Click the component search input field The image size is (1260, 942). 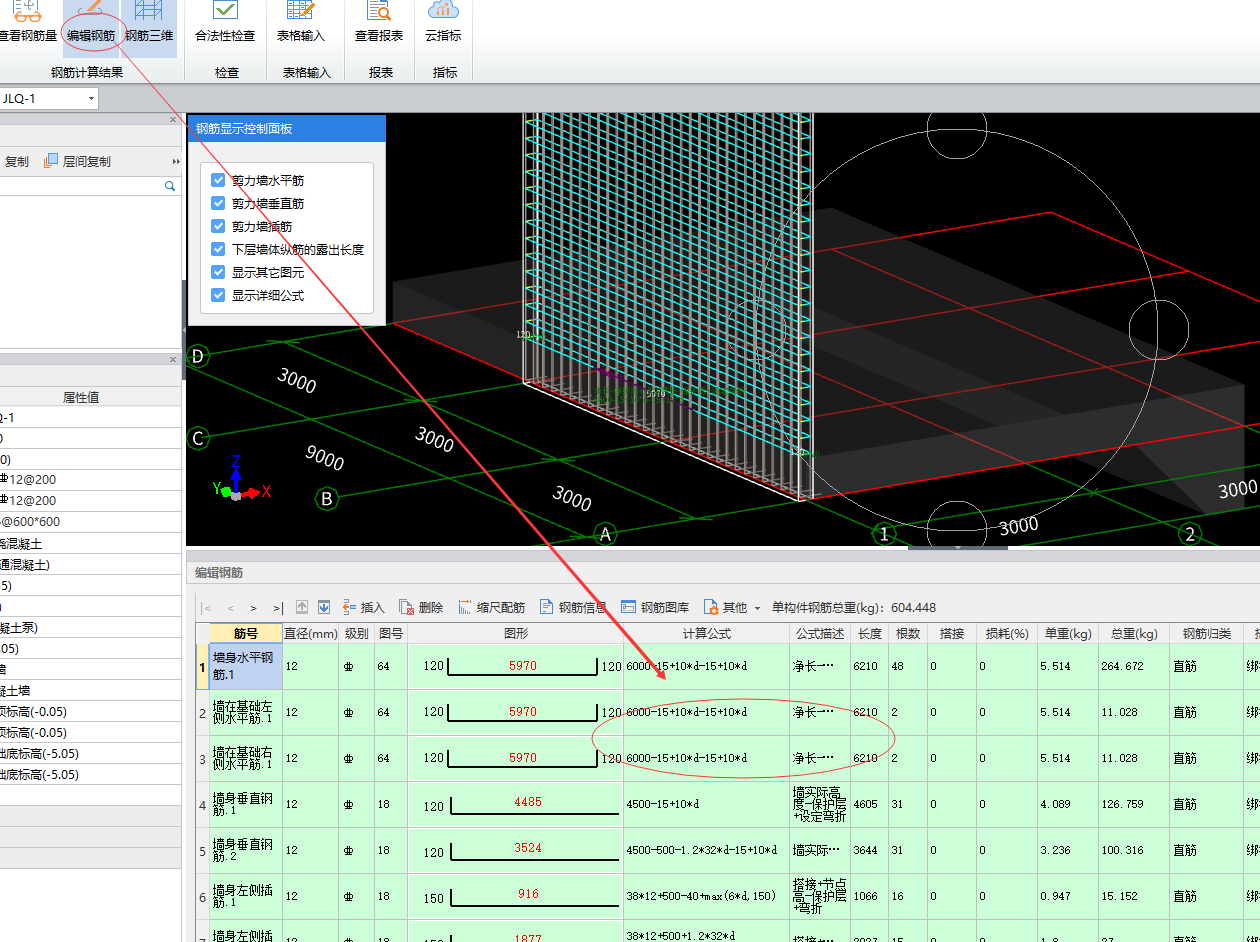tap(82, 186)
